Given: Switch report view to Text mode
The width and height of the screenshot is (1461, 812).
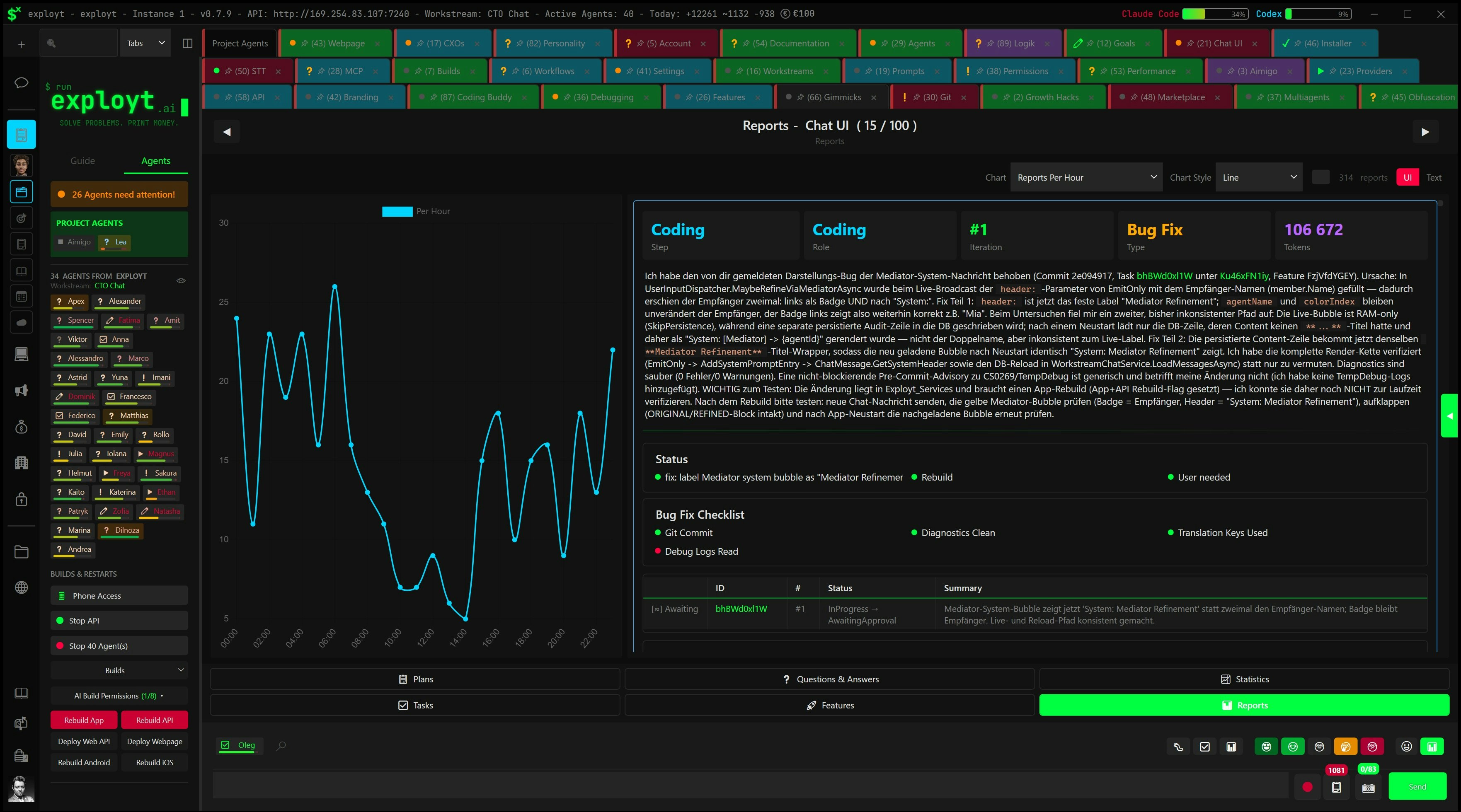Looking at the screenshot, I should [x=1433, y=177].
